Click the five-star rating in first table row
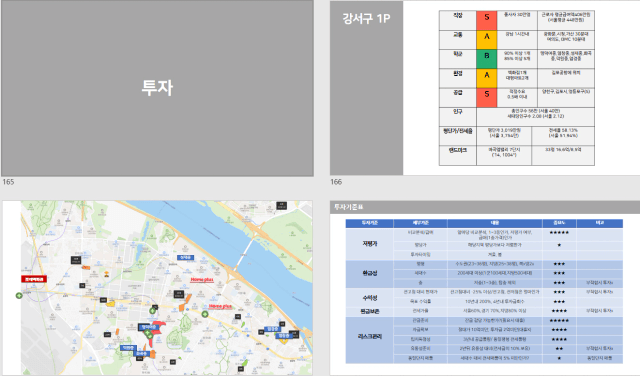 559,233
